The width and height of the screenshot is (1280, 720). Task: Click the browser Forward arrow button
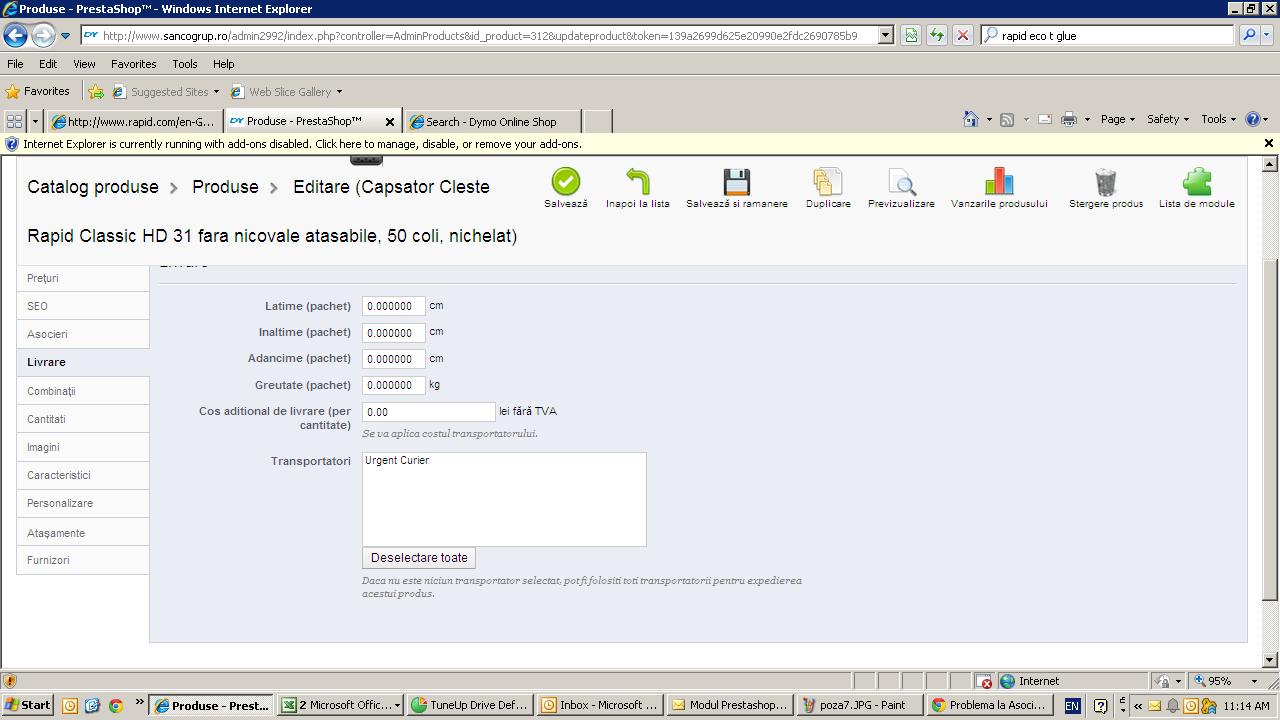[43, 35]
